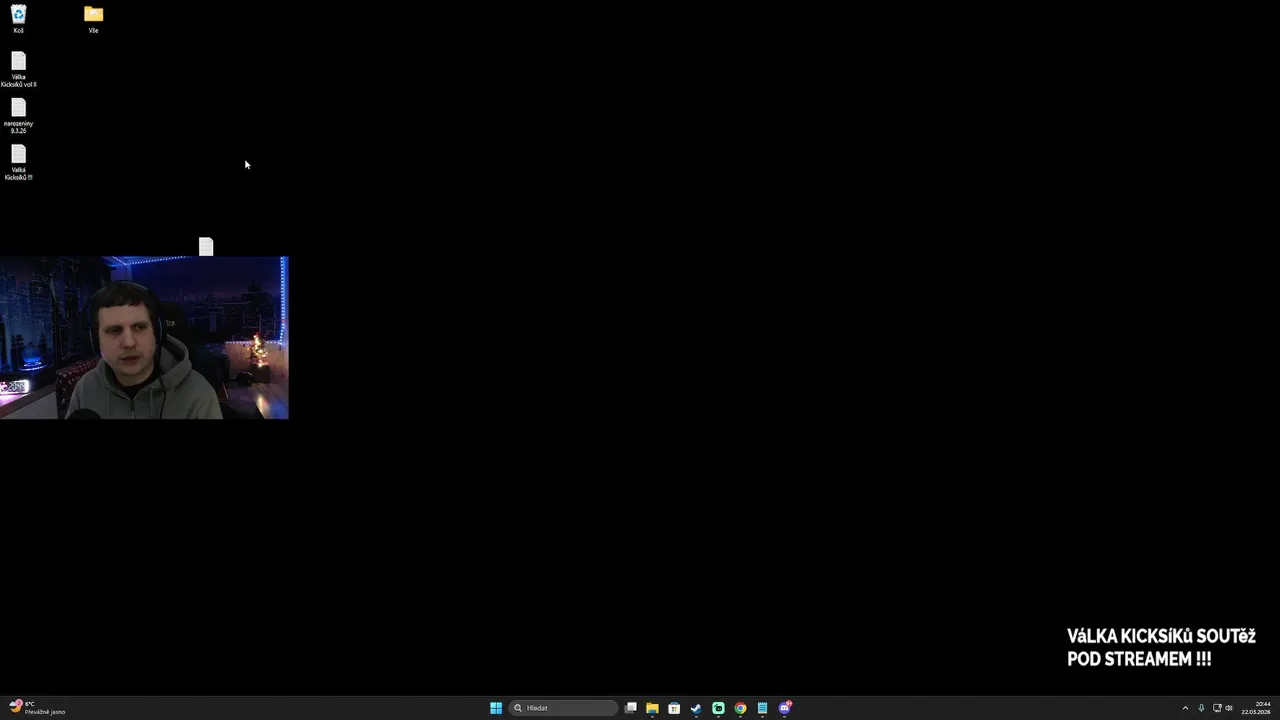
Task: Open the weather widget showing Převážně jasno
Action: click(x=37, y=708)
